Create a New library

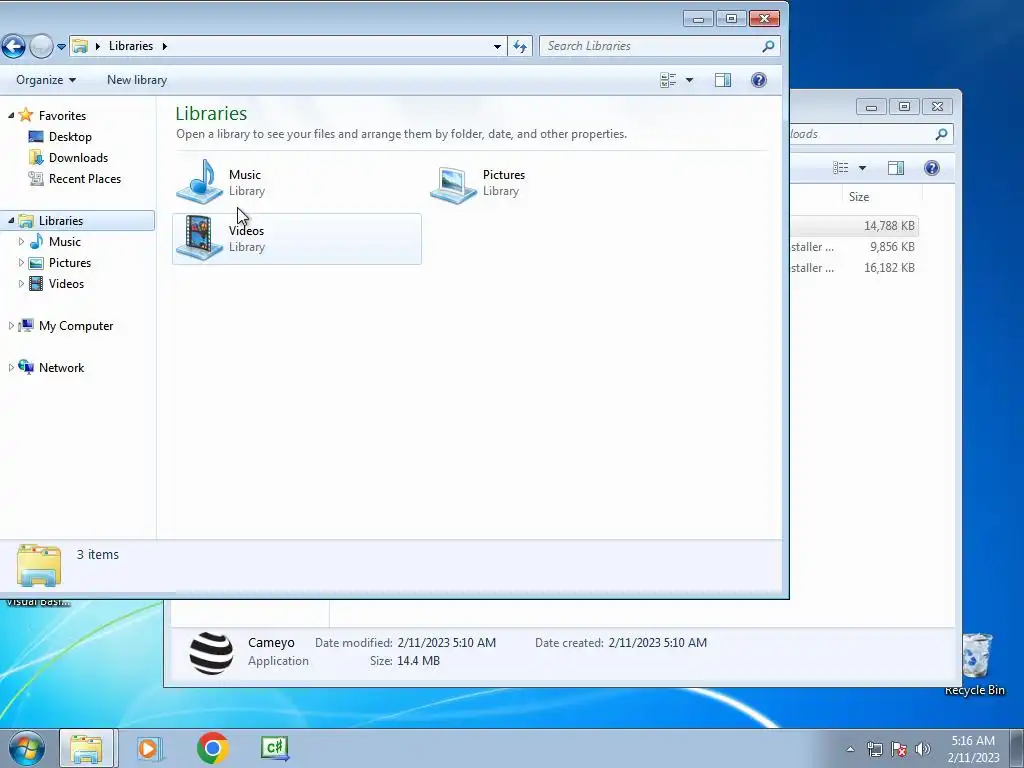(137, 80)
